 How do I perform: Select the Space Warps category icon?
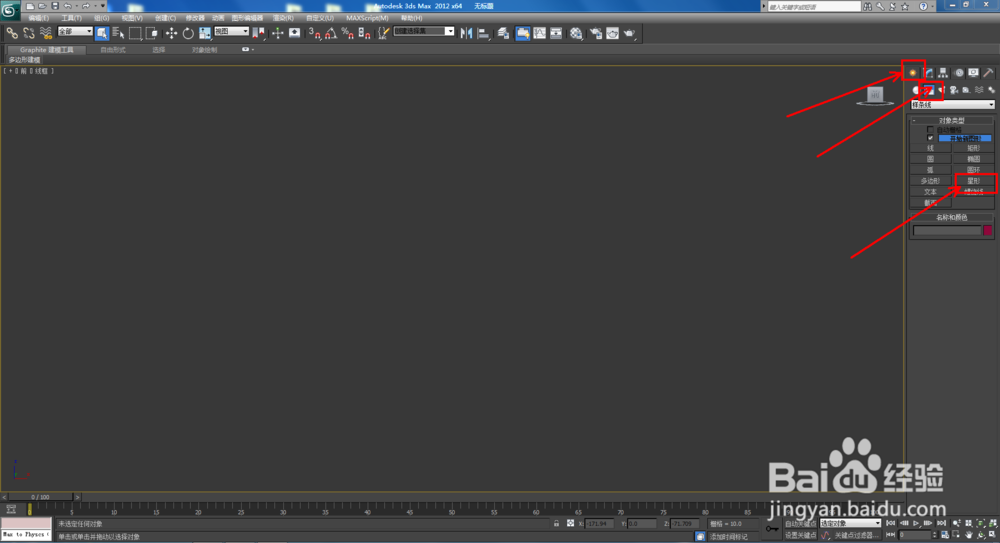click(x=979, y=90)
